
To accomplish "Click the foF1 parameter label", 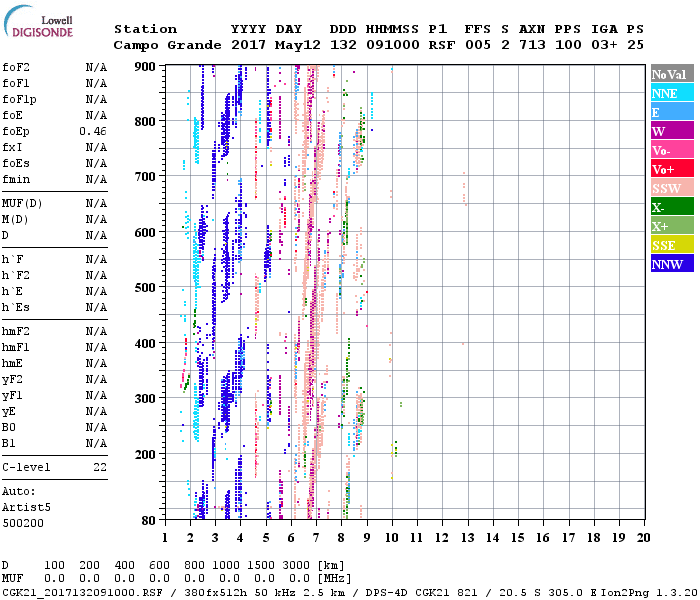I will point(16,83).
